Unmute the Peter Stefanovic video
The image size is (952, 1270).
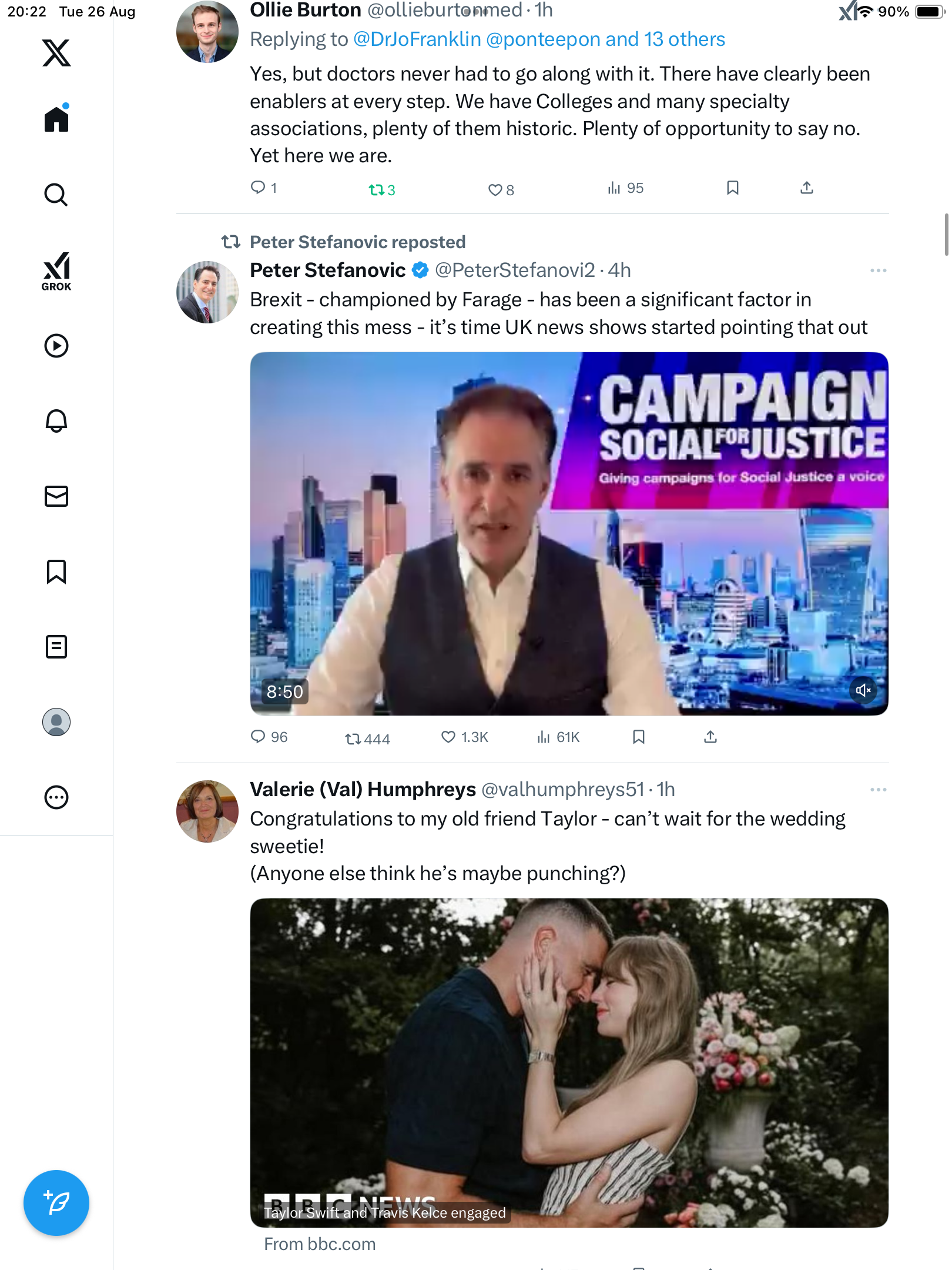863,690
